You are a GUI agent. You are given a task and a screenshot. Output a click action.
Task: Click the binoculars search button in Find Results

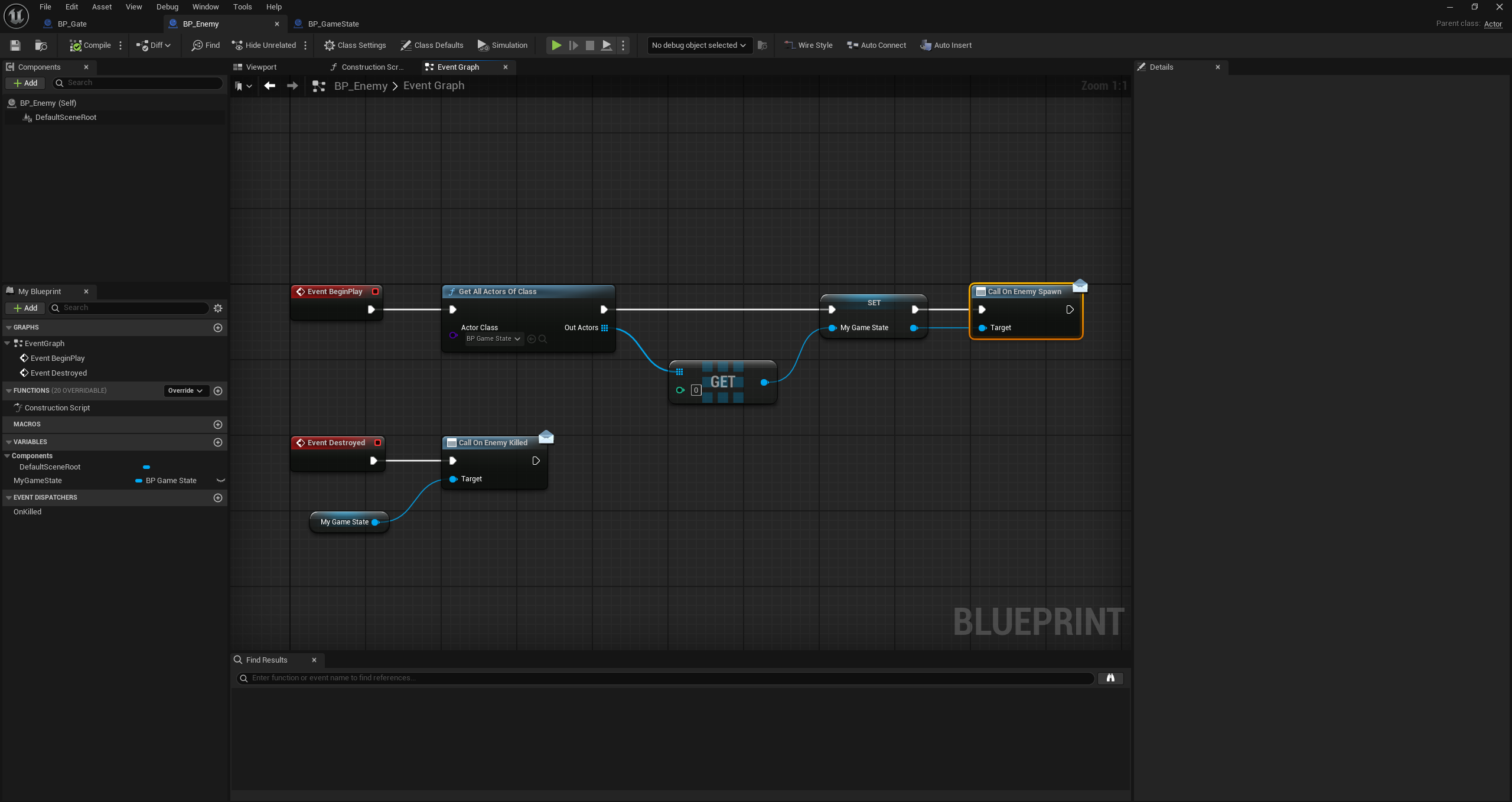pos(1110,678)
